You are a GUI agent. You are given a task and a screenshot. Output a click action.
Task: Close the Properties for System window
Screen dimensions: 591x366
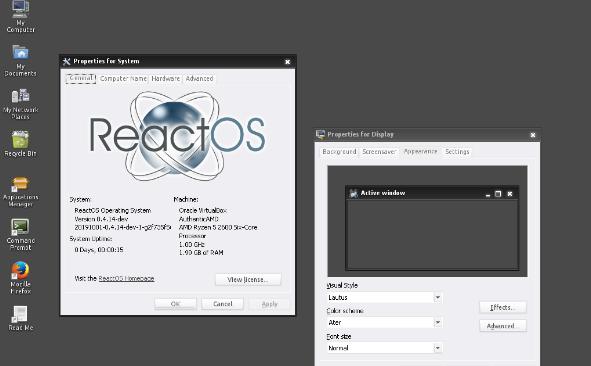pyautogui.click(x=288, y=62)
